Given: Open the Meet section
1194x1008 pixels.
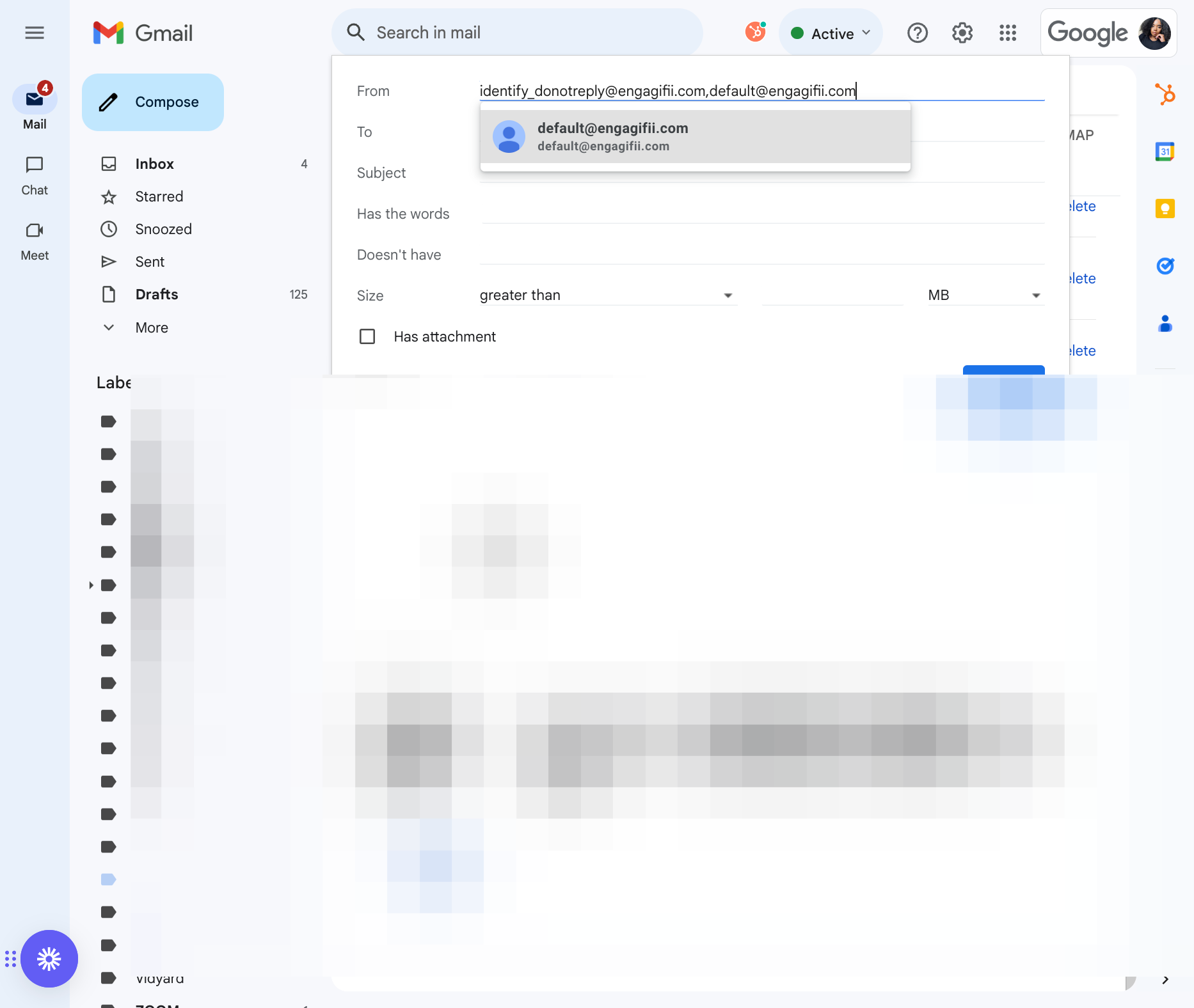Looking at the screenshot, I should coord(35,242).
